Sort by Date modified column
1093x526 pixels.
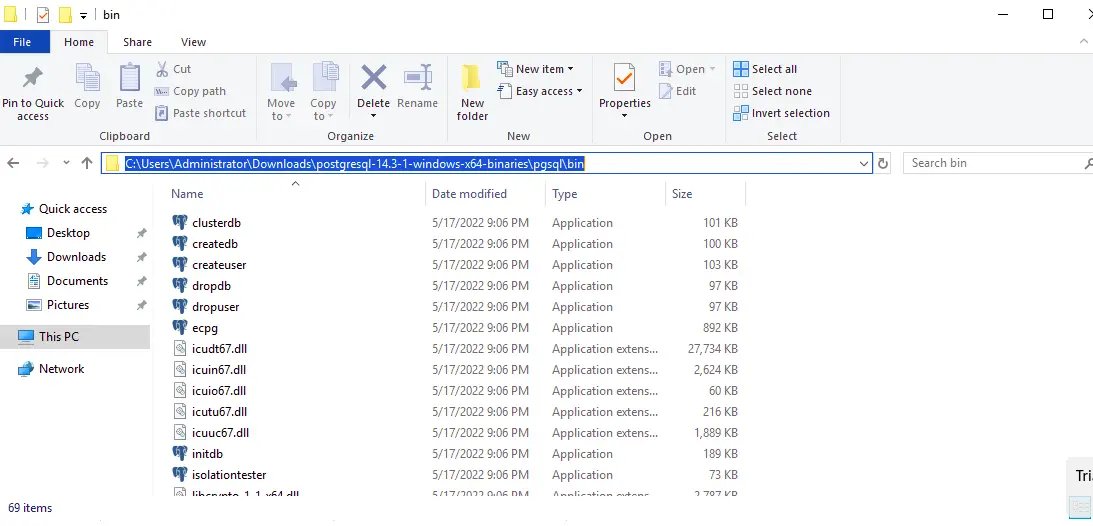click(469, 194)
